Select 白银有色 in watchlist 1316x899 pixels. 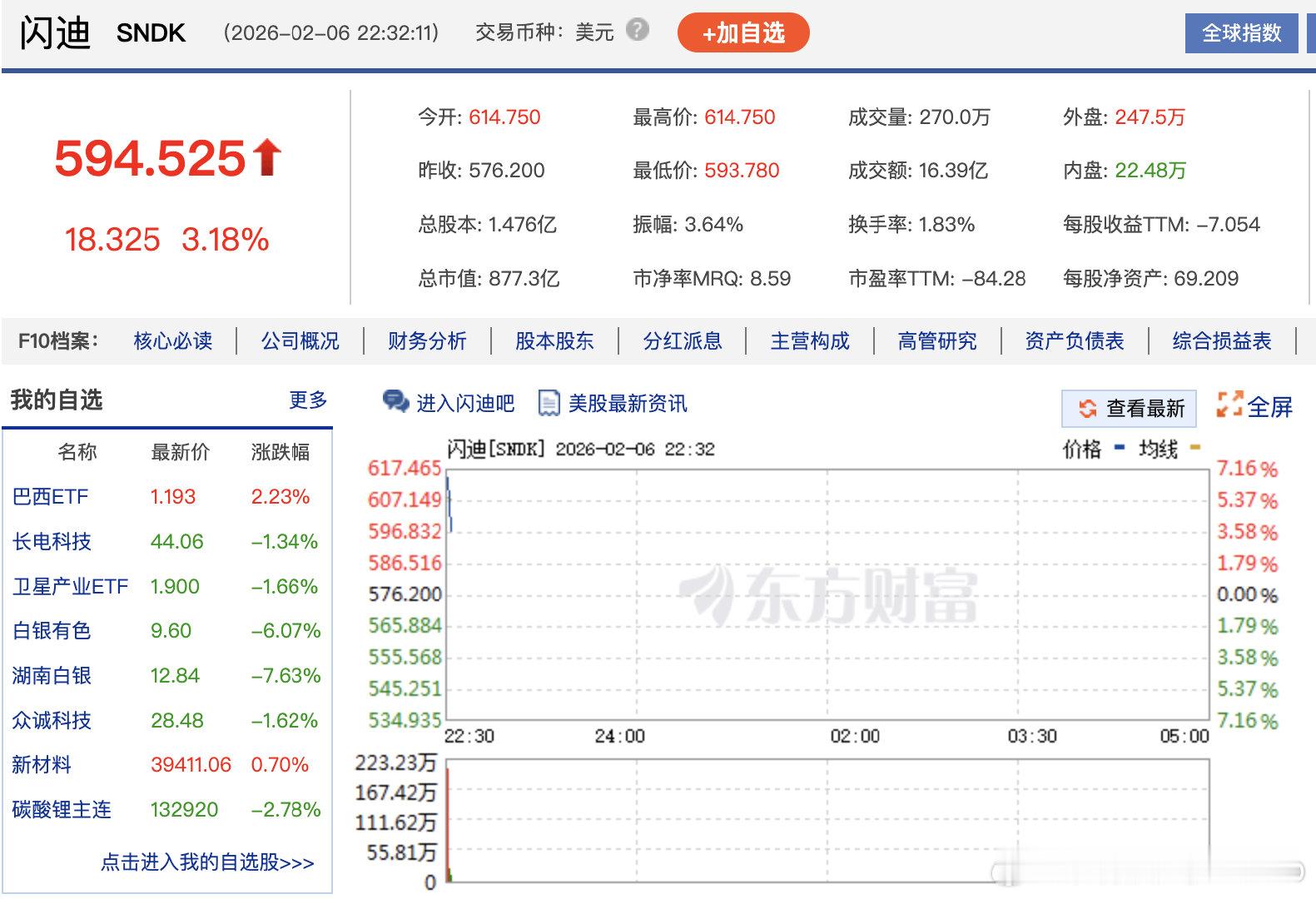point(52,631)
